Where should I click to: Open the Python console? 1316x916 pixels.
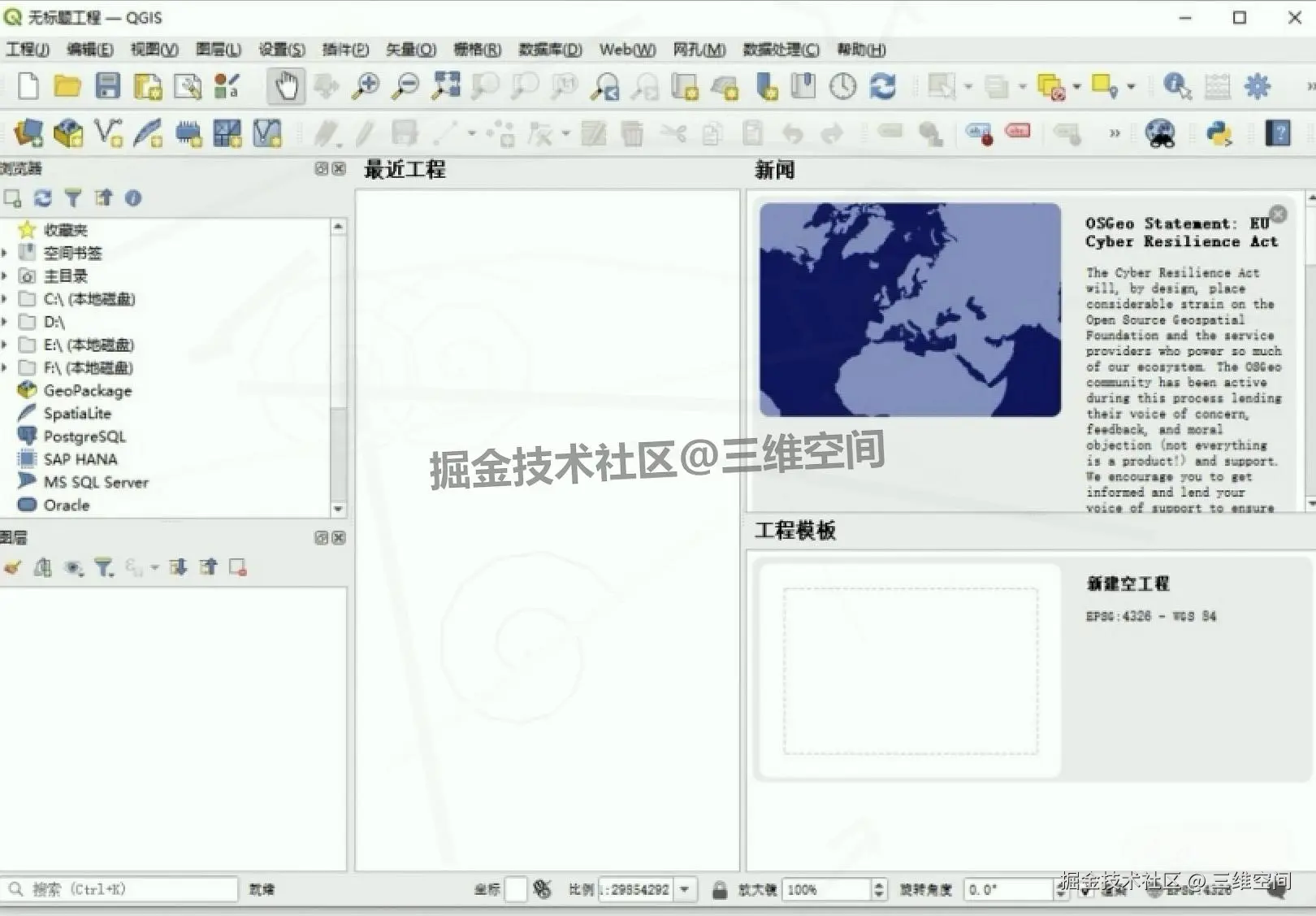tap(1217, 134)
